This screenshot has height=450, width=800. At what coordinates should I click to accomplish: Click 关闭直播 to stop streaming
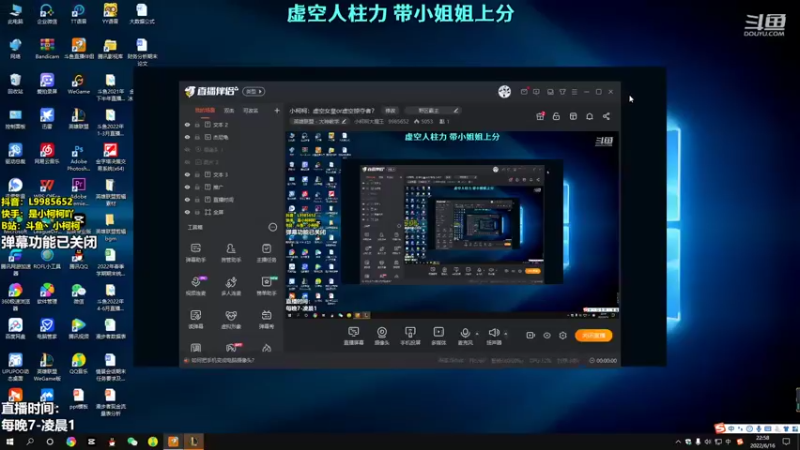click(593, 335)
